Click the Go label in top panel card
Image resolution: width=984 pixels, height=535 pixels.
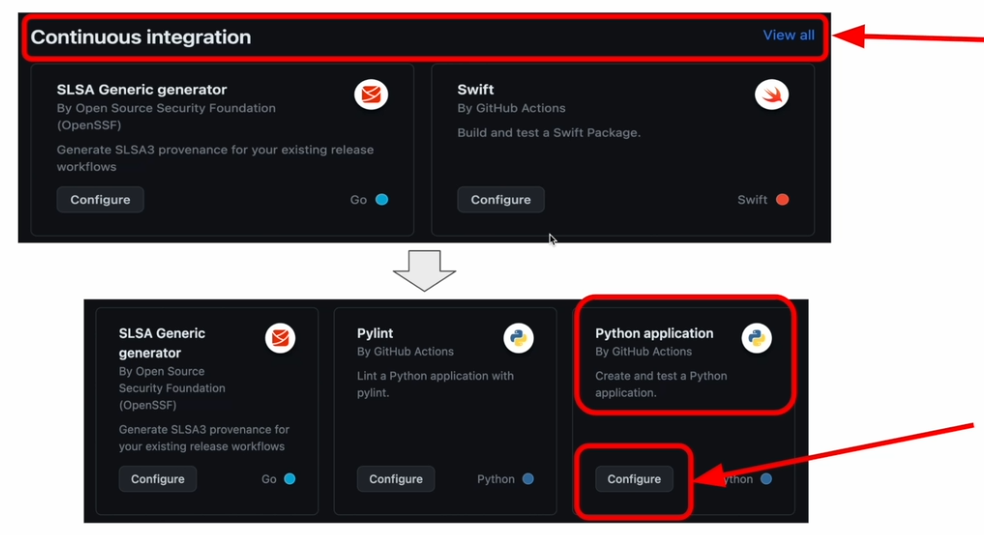tap(358, 199)
